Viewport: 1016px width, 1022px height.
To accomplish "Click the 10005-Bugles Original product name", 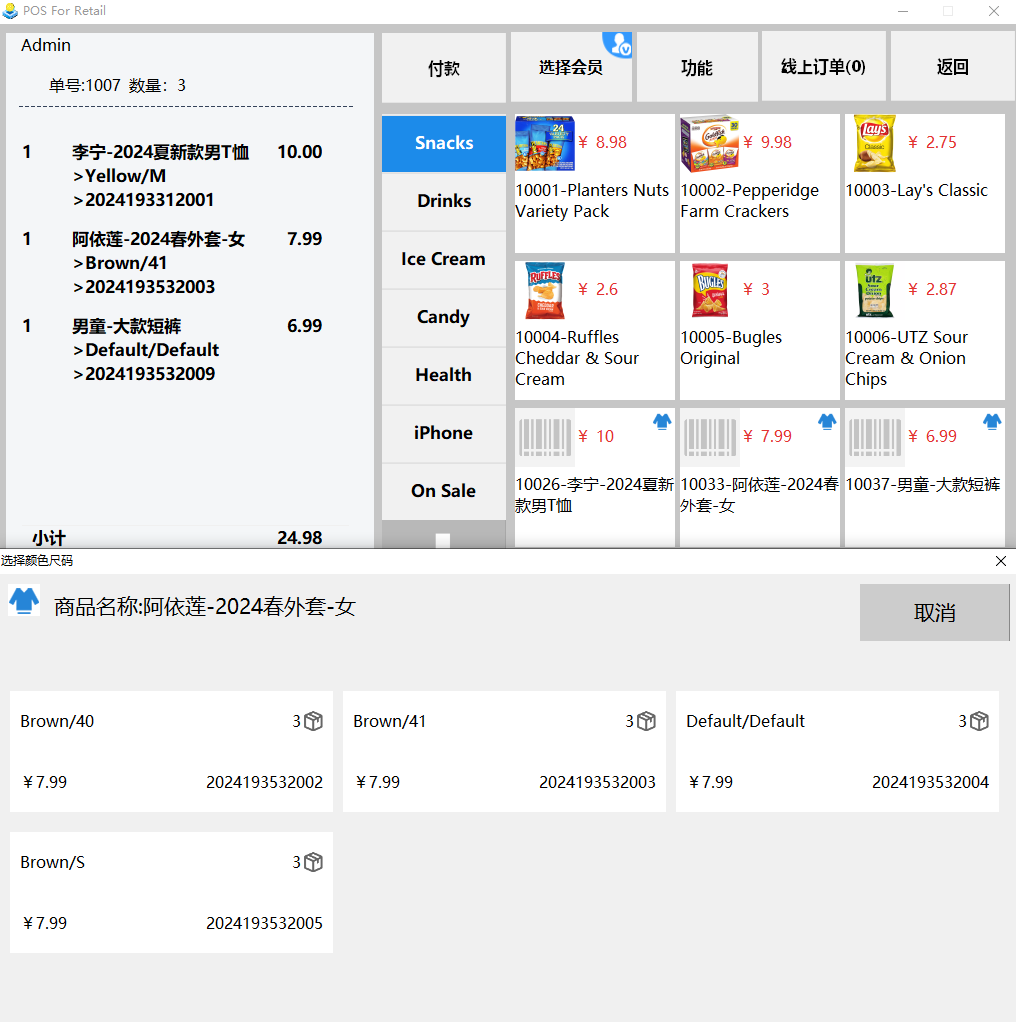I will click(731, 347).
